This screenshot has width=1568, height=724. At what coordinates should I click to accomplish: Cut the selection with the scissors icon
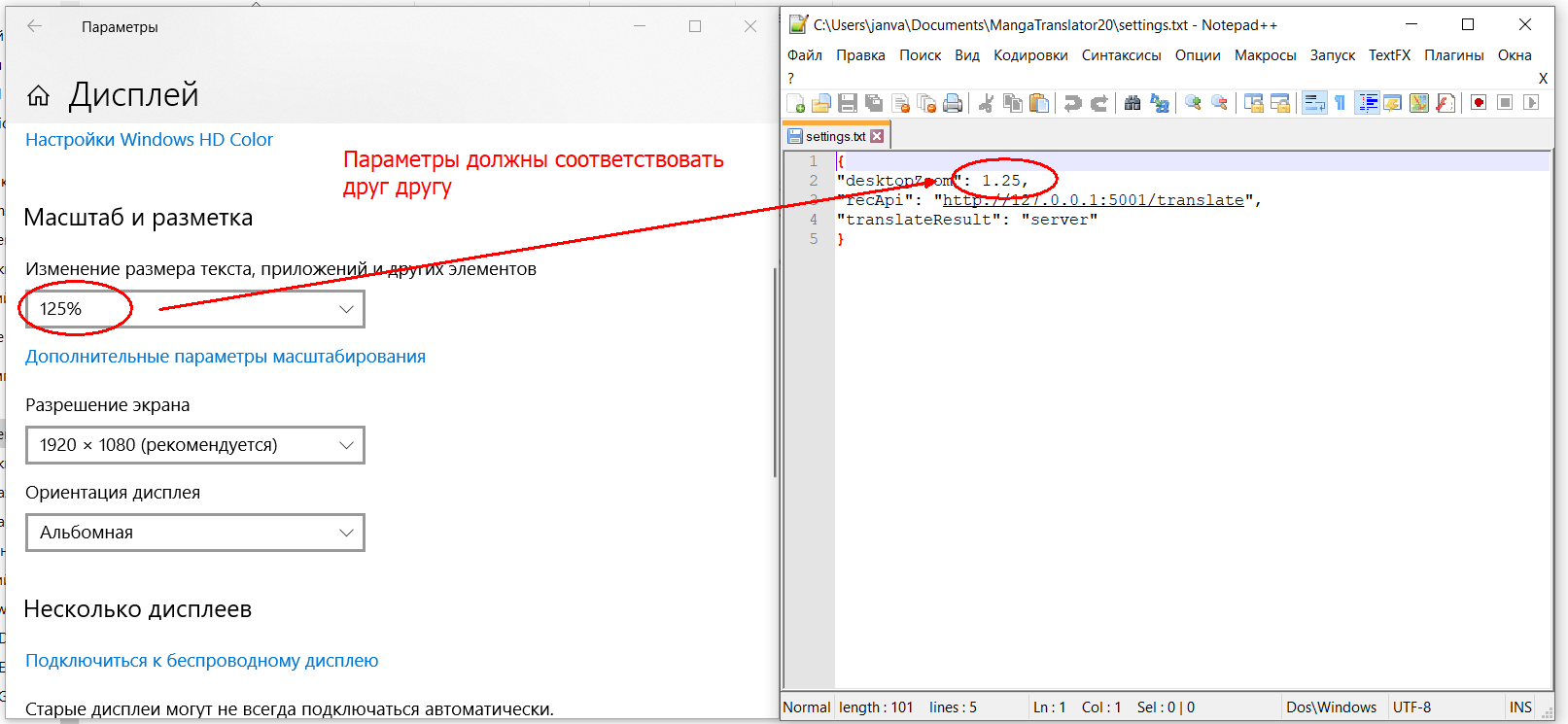coord(986,103)
